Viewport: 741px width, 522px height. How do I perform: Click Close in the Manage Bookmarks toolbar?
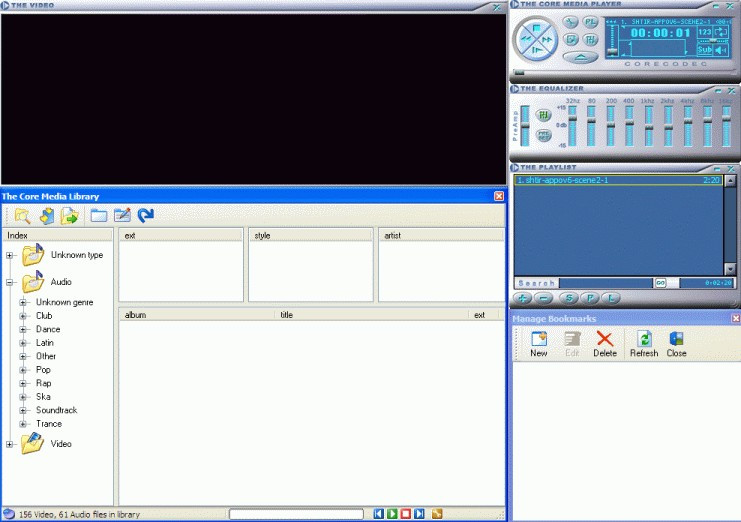pos(676,344)
